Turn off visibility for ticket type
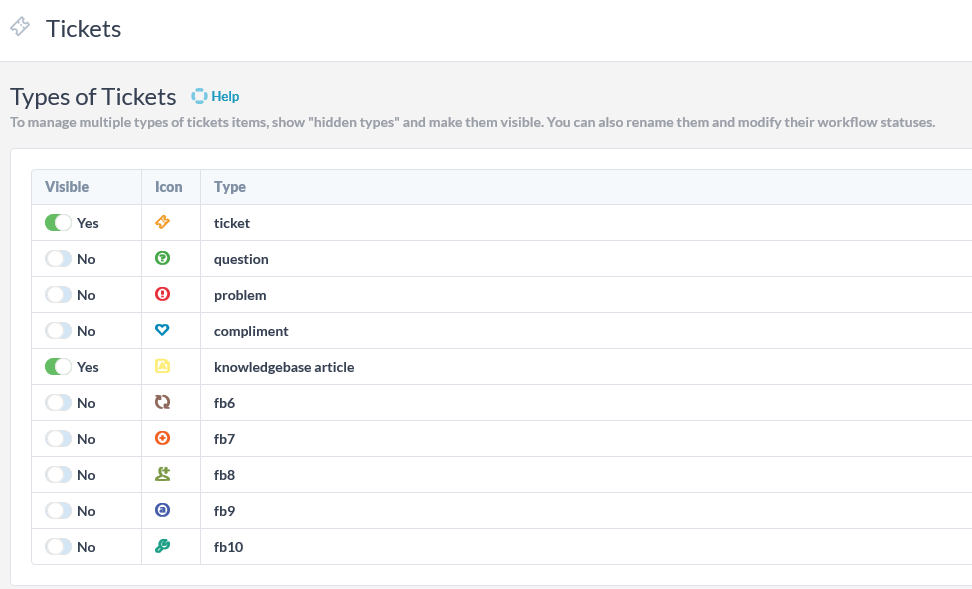The height and width of the screenshot is (589, 972). [x=58, y=223]
